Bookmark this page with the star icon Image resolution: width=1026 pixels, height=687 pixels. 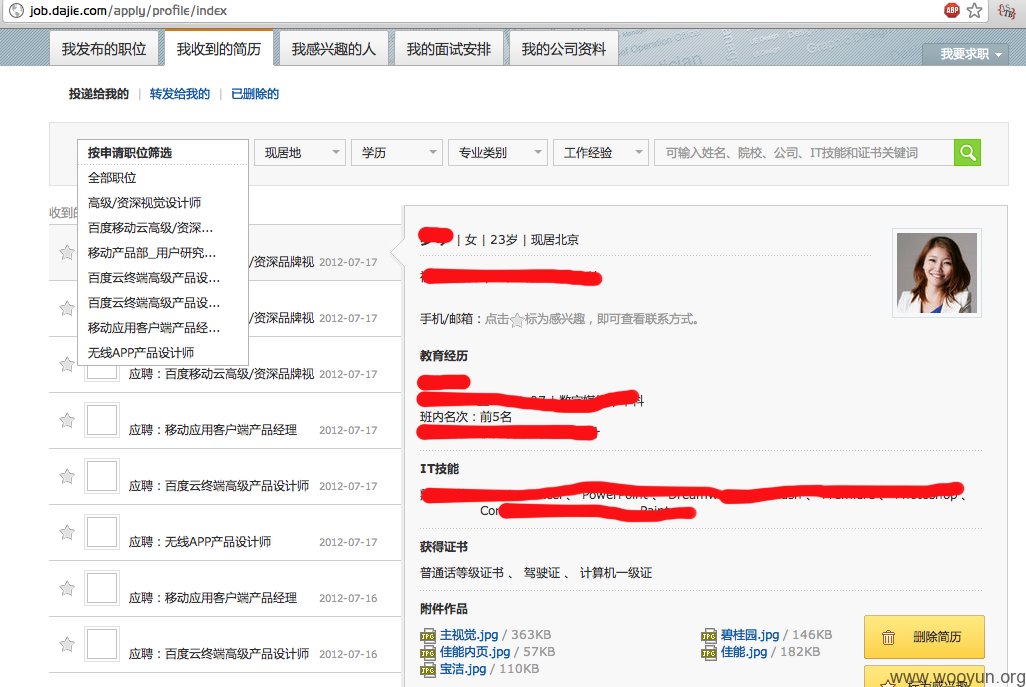974,10
